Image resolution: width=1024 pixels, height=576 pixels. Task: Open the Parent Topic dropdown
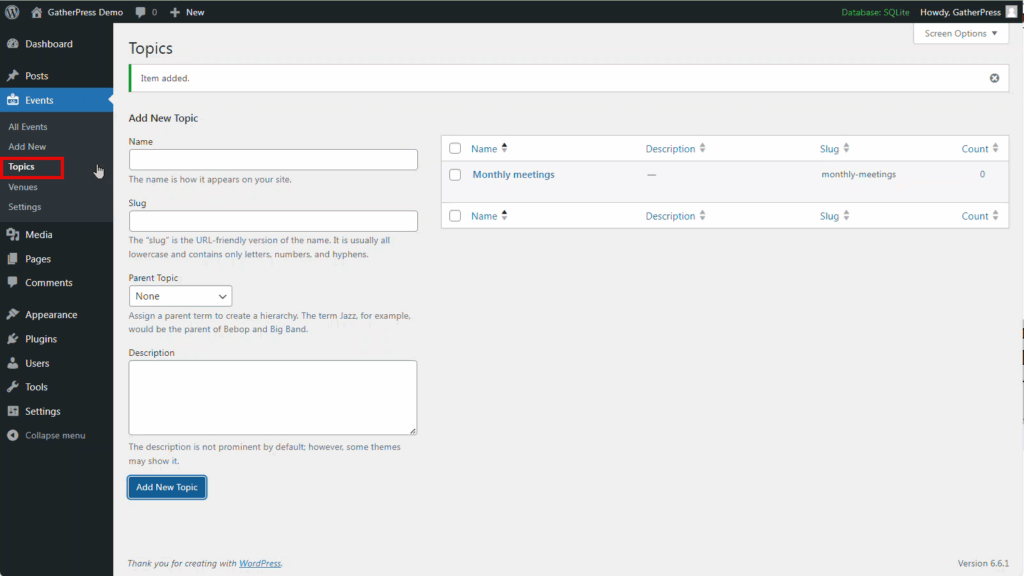coord(180,296)
